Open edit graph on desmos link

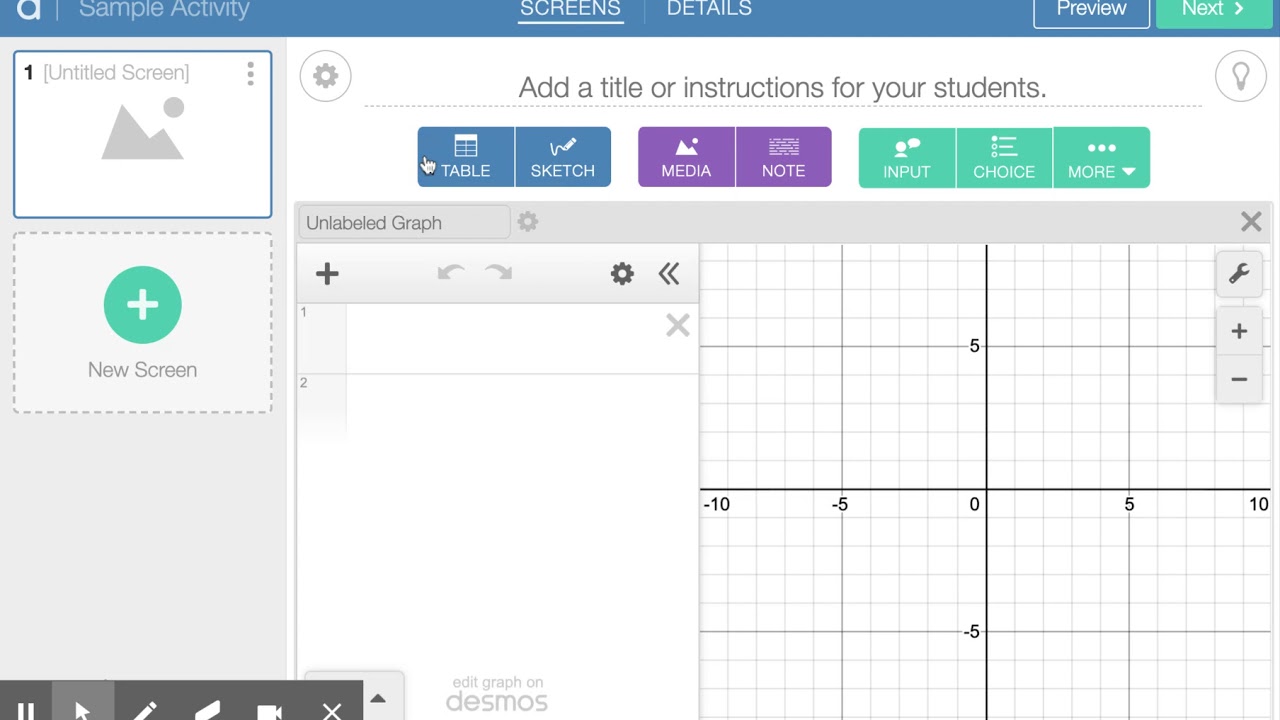[x=497, y=694]
